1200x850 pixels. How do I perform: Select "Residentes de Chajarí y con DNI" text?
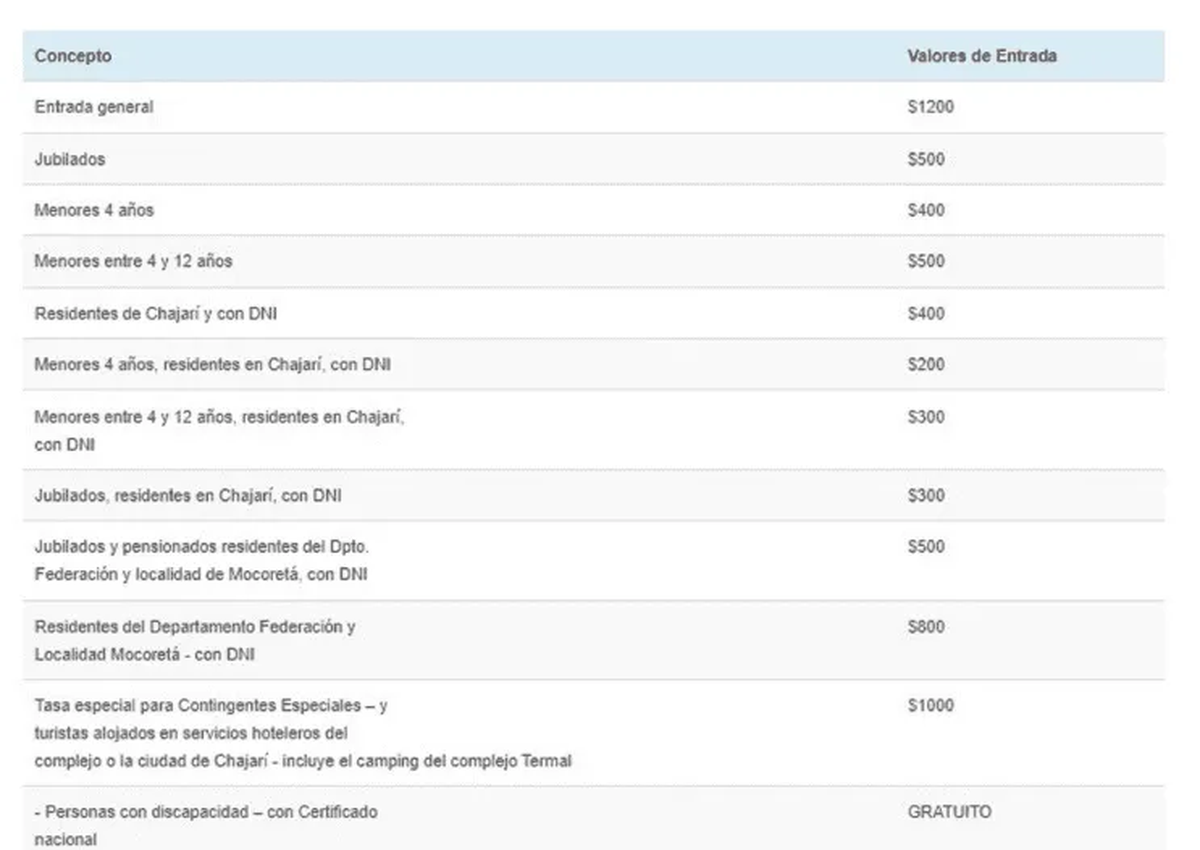(155, 314)
